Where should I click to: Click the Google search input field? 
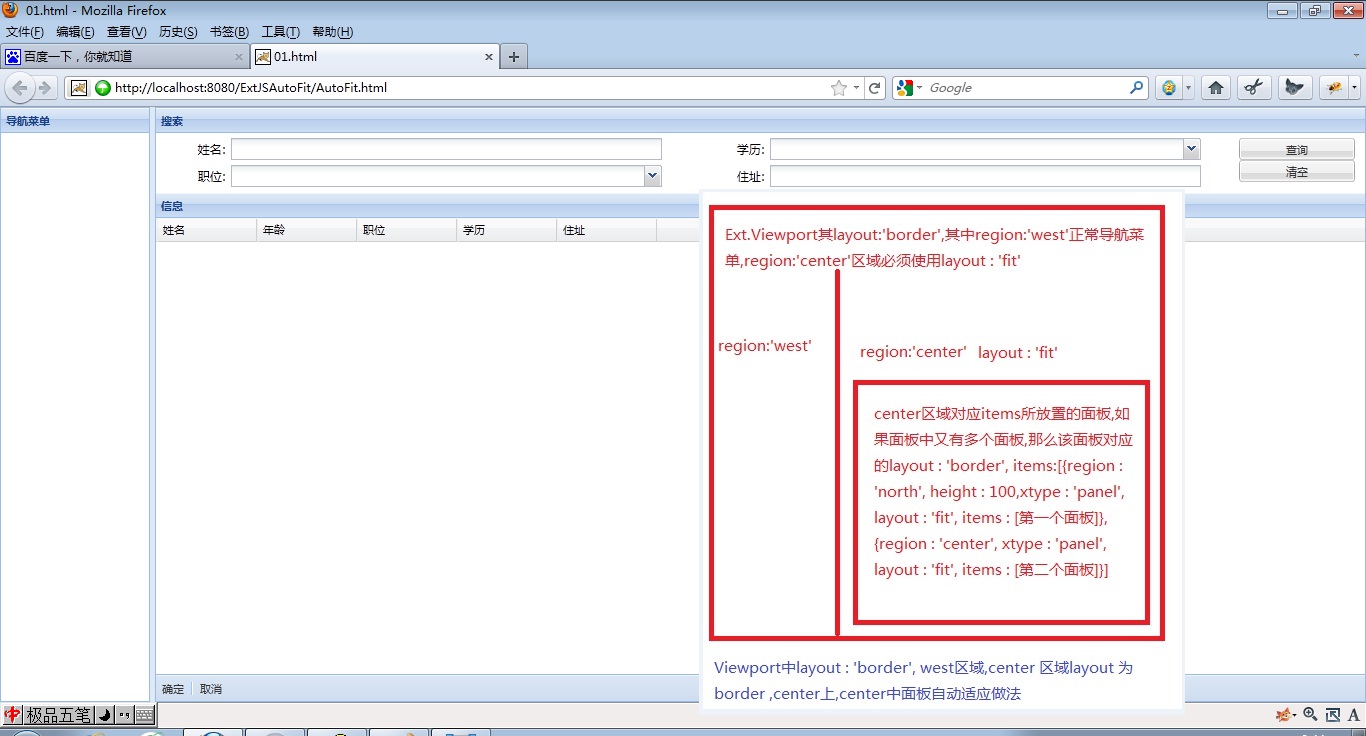tap(1027, 88)
